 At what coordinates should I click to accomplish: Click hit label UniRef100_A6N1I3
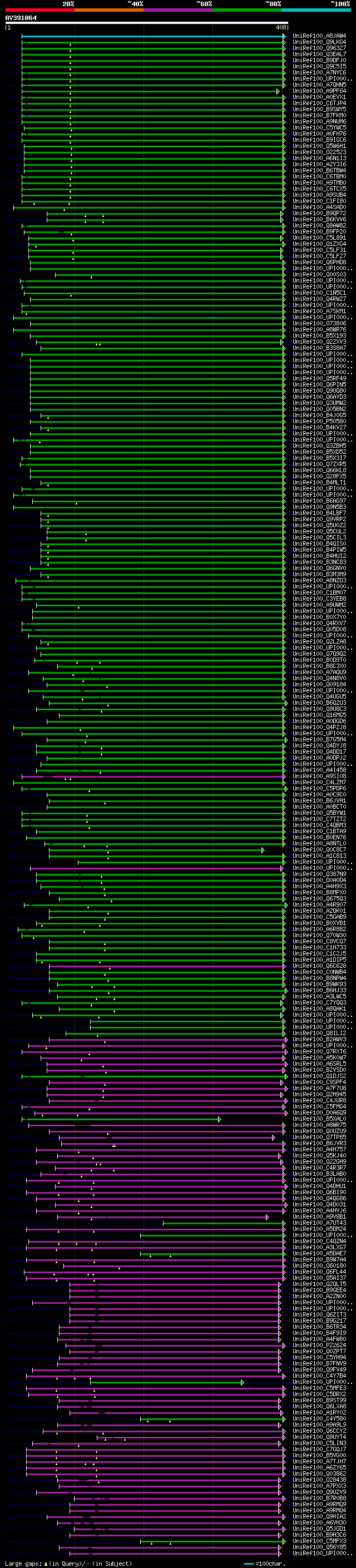coord(319,159)
